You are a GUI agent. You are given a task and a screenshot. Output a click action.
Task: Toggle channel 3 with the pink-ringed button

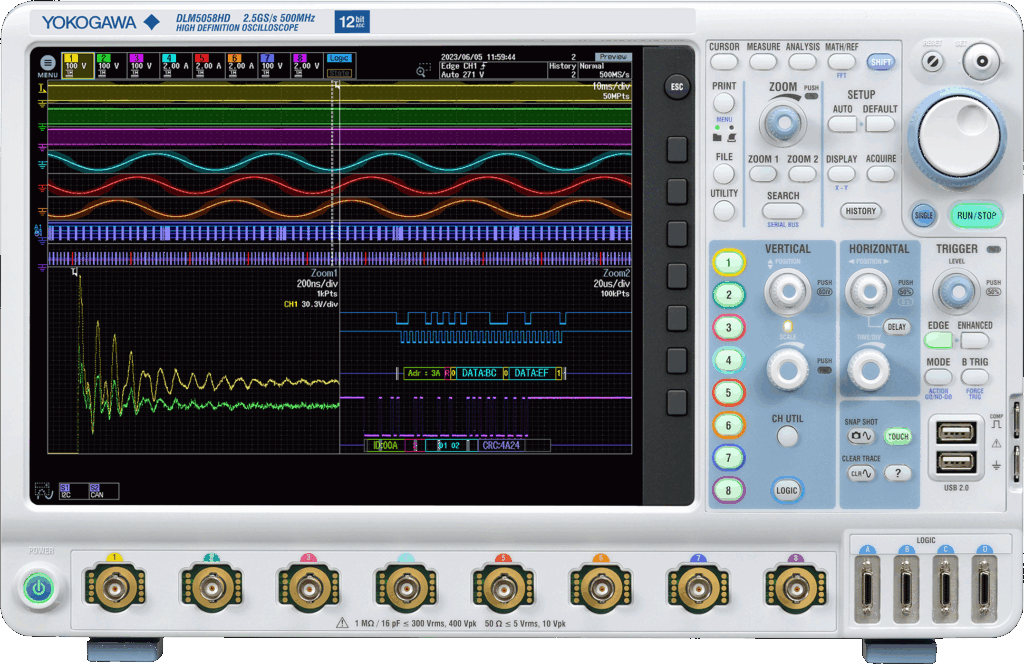[x=729, y=328]
